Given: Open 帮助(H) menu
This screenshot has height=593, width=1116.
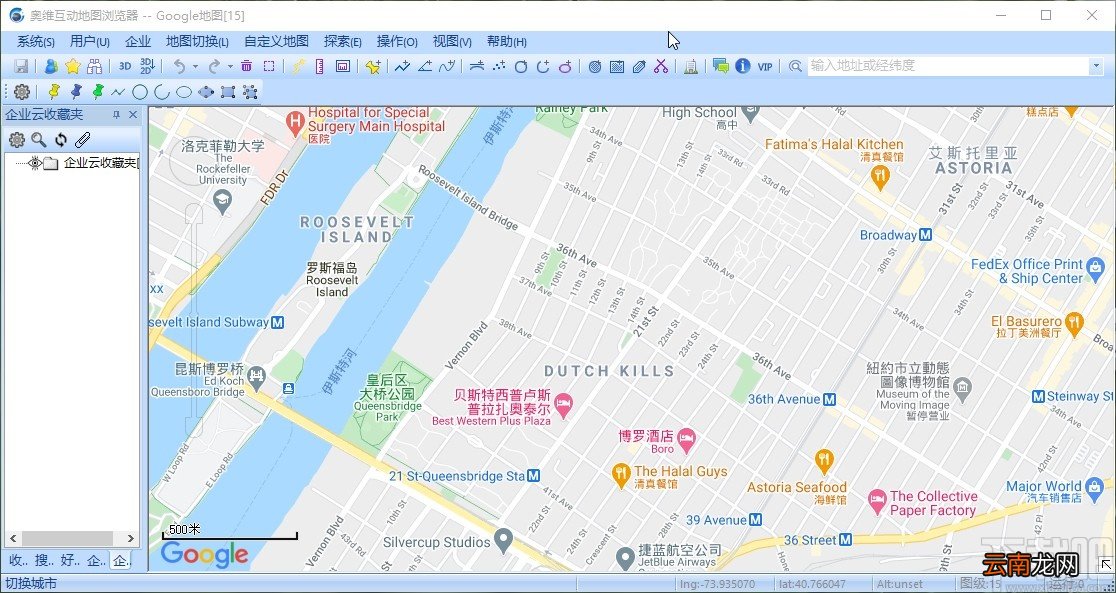Looking at the screenshot, I should pyautogui.click(x=507, y=42).
